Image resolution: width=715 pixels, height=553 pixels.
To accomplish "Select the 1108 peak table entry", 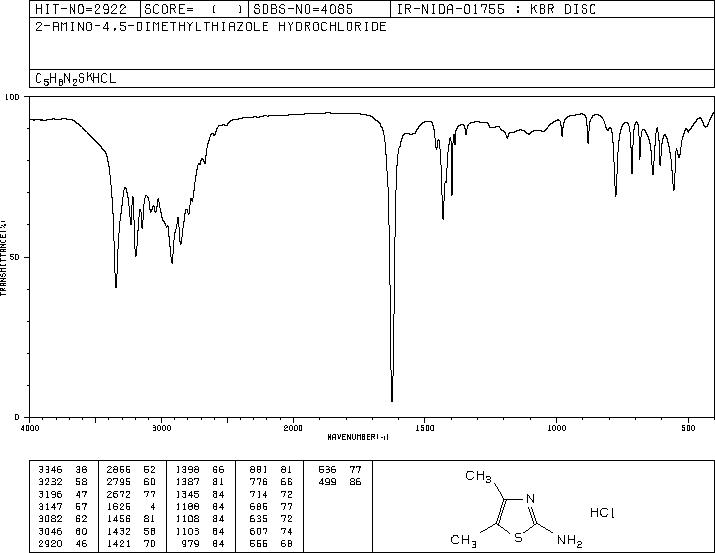I will click(x=200, y=519).
